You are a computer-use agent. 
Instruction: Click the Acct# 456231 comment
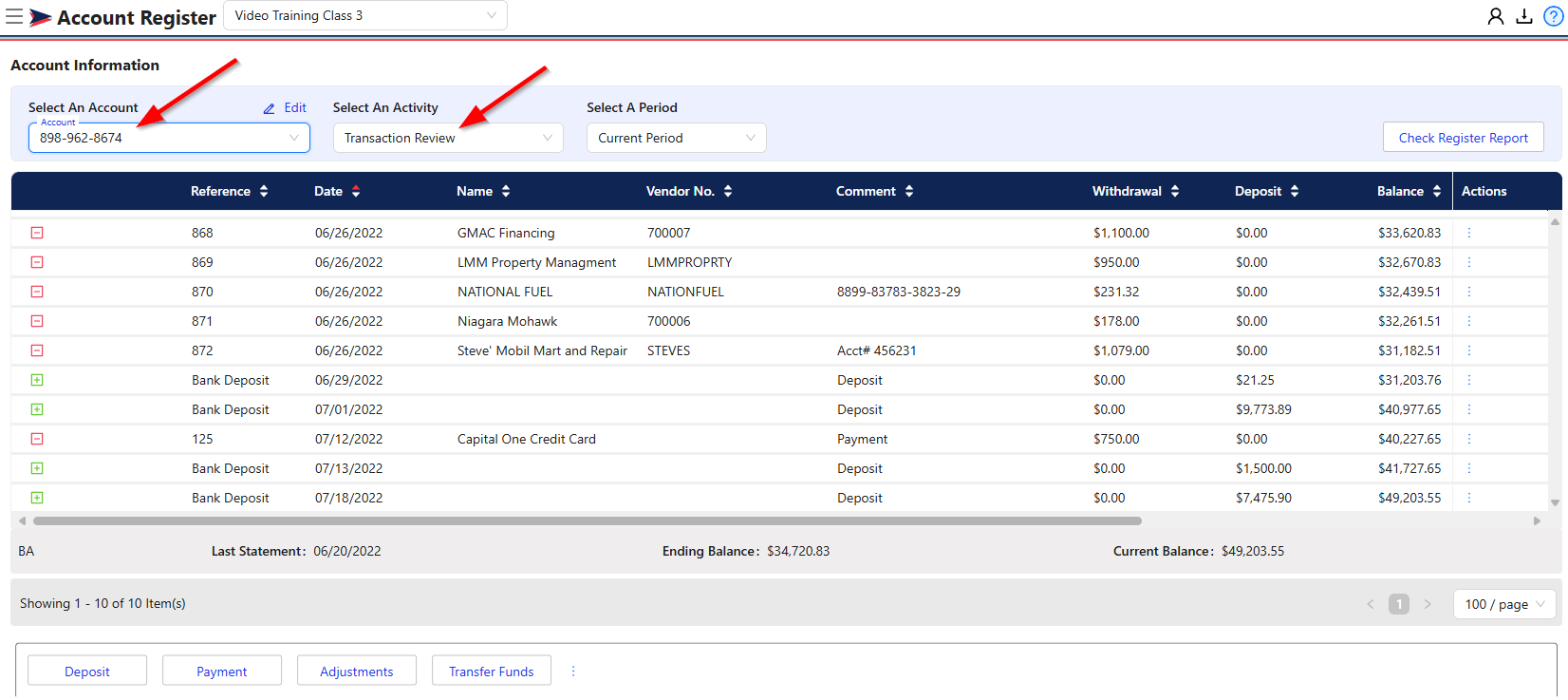tap(877, 350)
